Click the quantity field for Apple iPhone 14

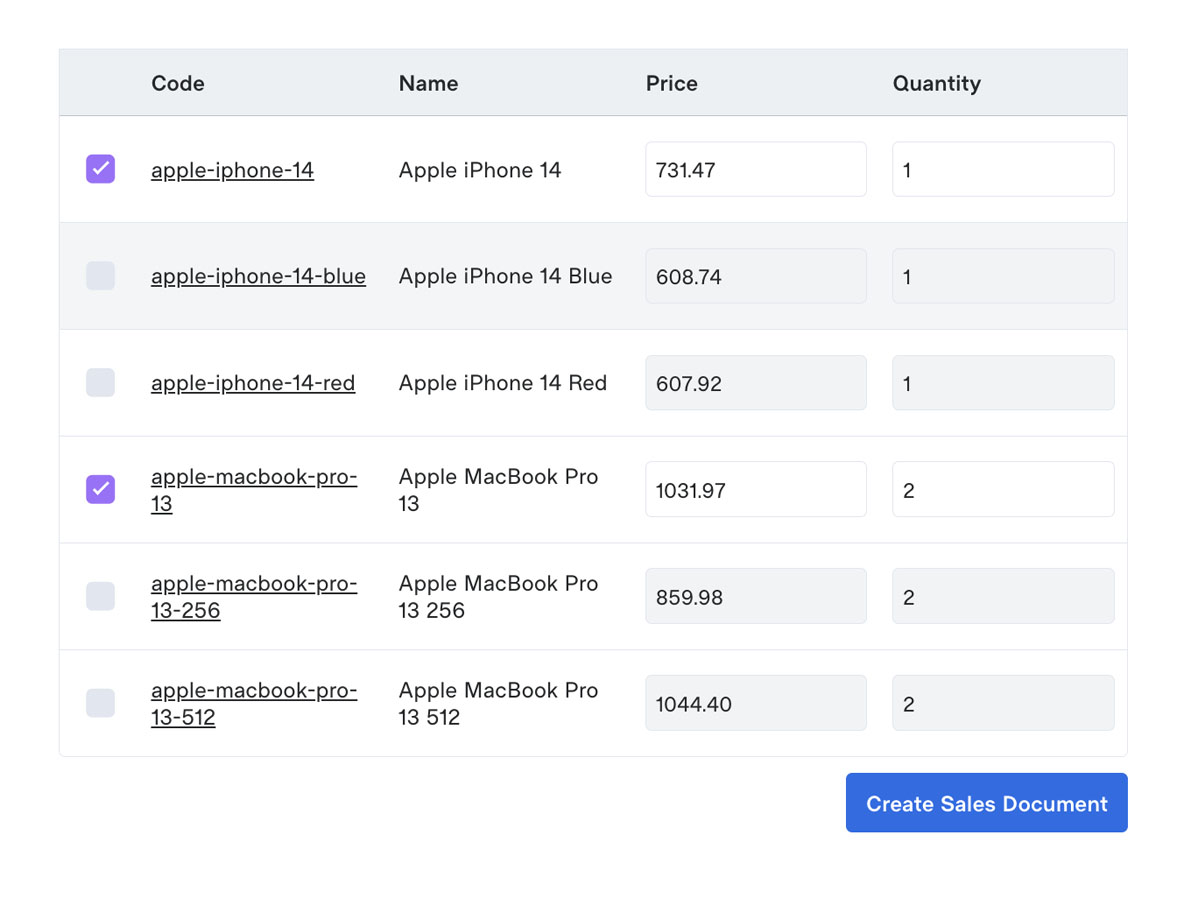(1002, 169)
